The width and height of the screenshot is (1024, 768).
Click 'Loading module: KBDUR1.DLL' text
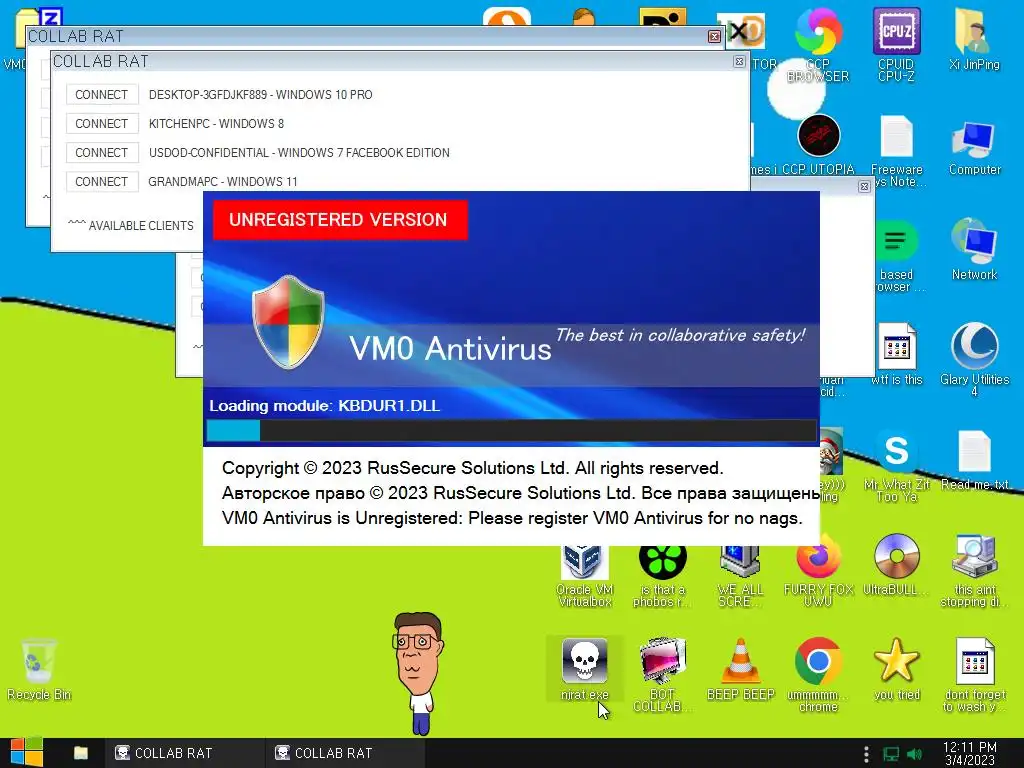[325, 406]
